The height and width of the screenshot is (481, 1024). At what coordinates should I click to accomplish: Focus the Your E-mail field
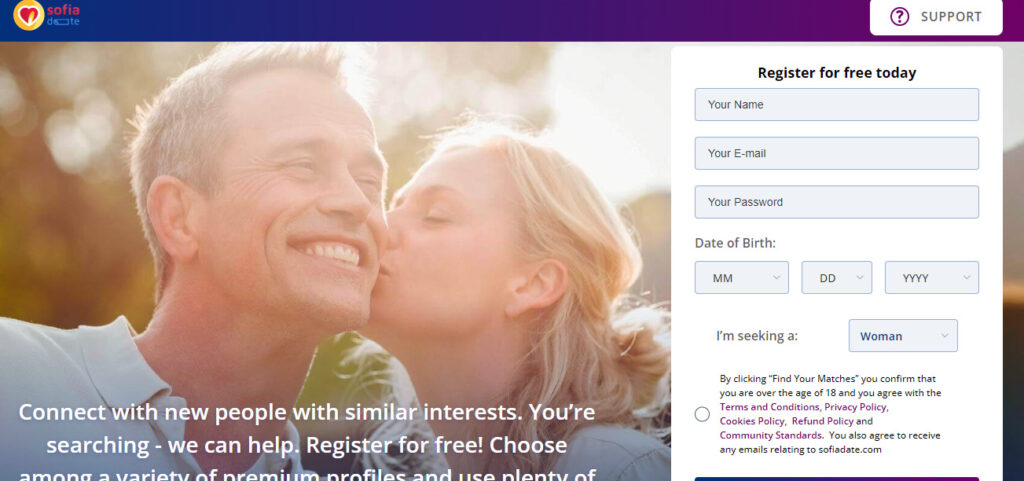[837, 153]
